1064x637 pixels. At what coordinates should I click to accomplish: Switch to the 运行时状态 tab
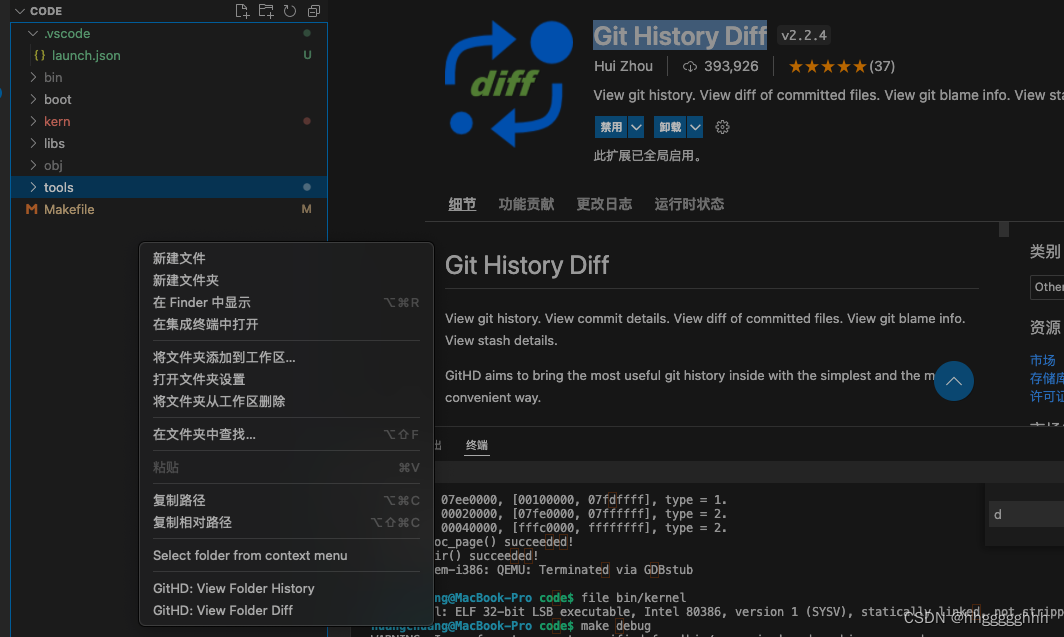point(689,204)
